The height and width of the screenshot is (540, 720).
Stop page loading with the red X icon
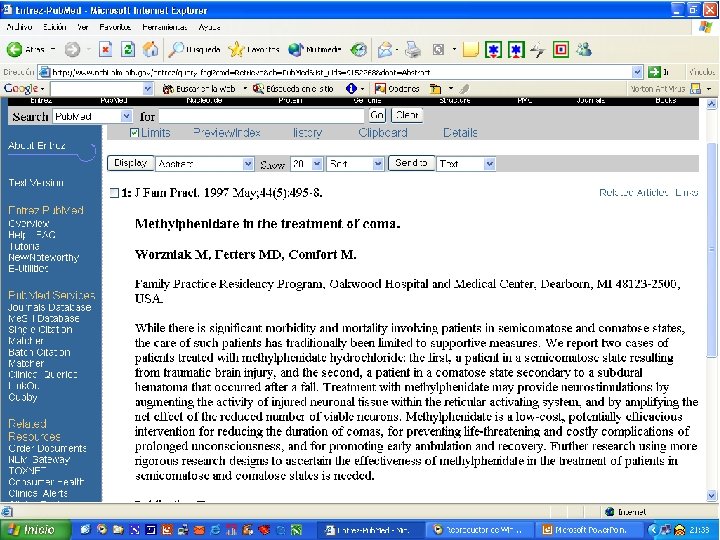click(106, 50)
